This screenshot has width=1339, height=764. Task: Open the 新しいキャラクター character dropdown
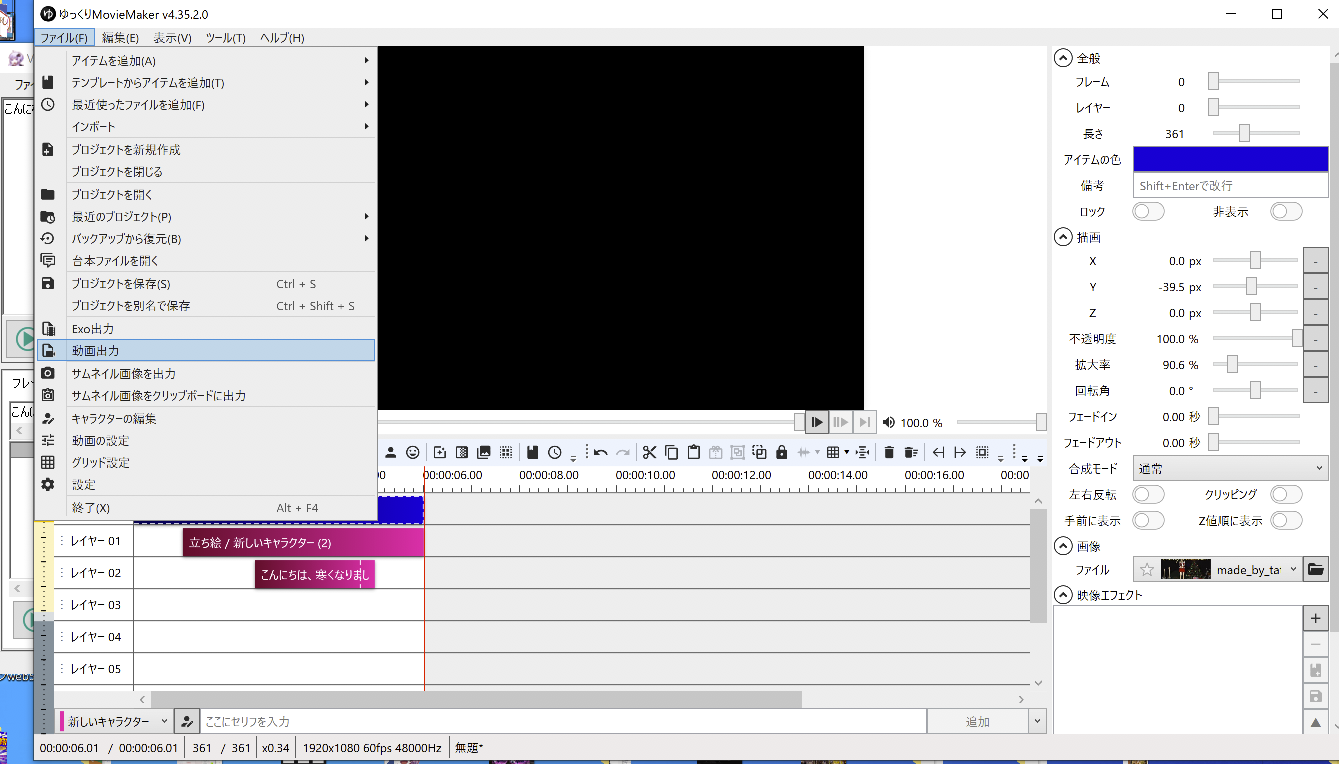point(115,721)
